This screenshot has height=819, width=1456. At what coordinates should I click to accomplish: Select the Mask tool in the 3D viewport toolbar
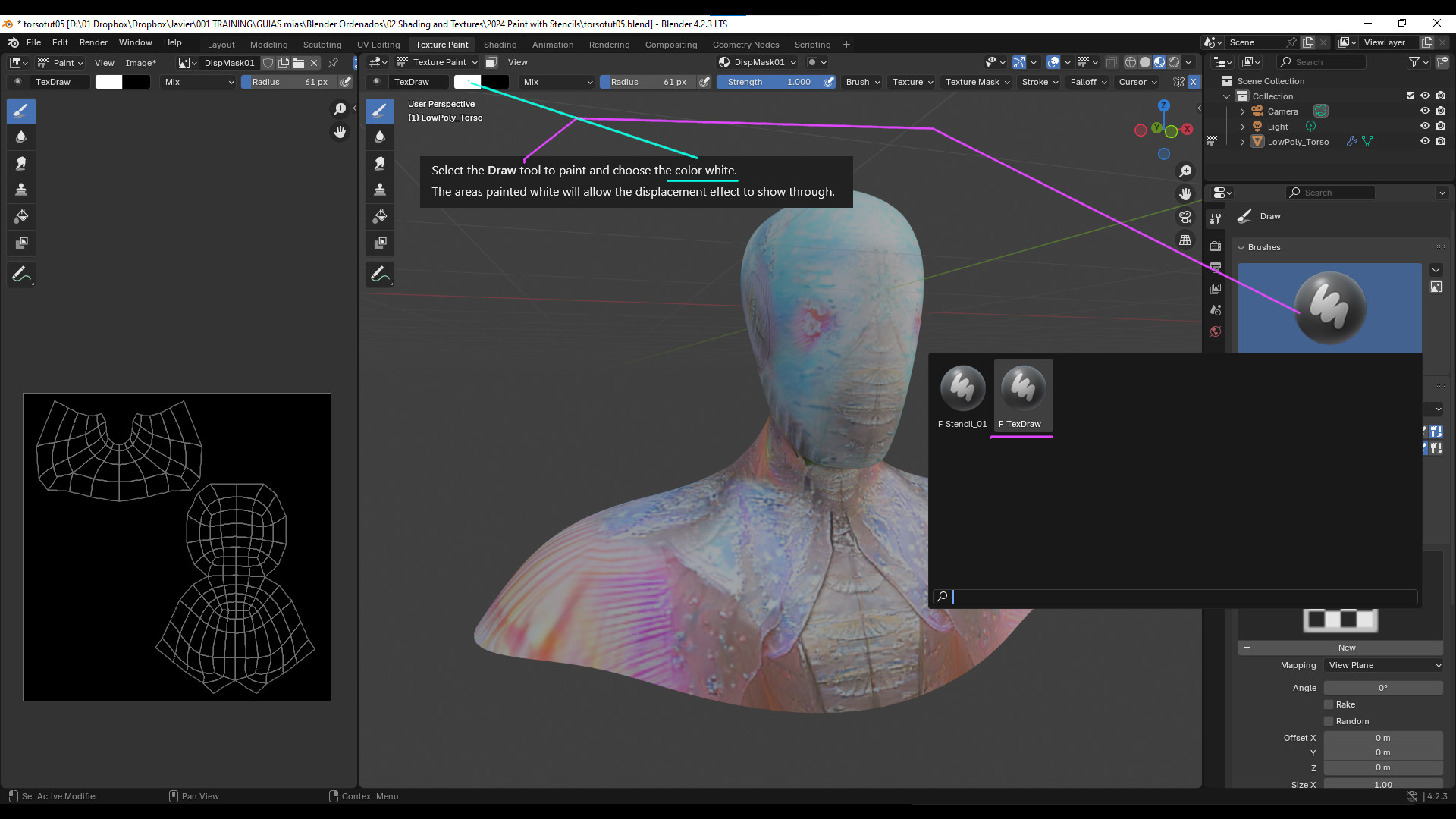tap(380, 243)
